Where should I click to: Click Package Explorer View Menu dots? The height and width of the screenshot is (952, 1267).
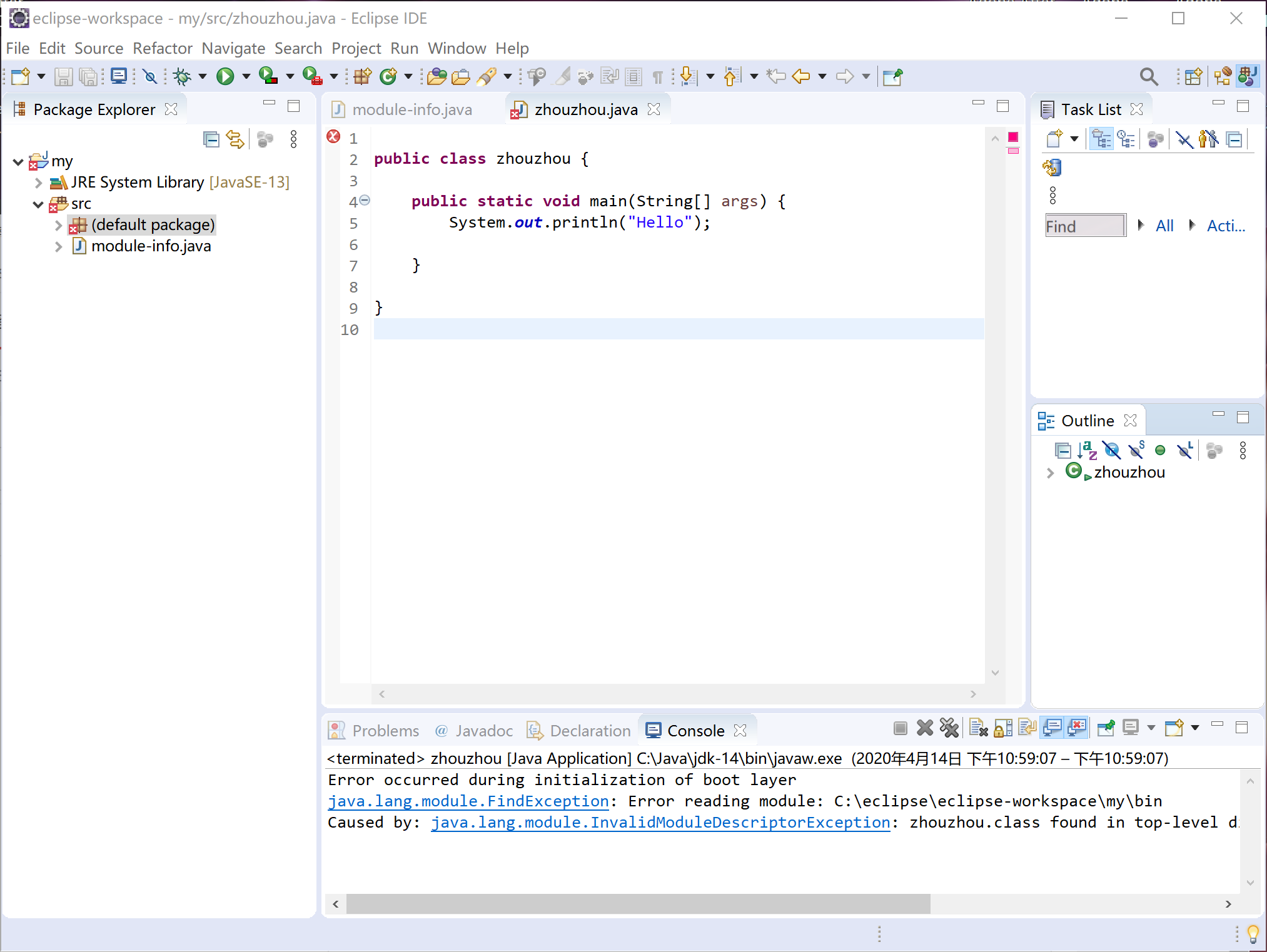[293, 139]
